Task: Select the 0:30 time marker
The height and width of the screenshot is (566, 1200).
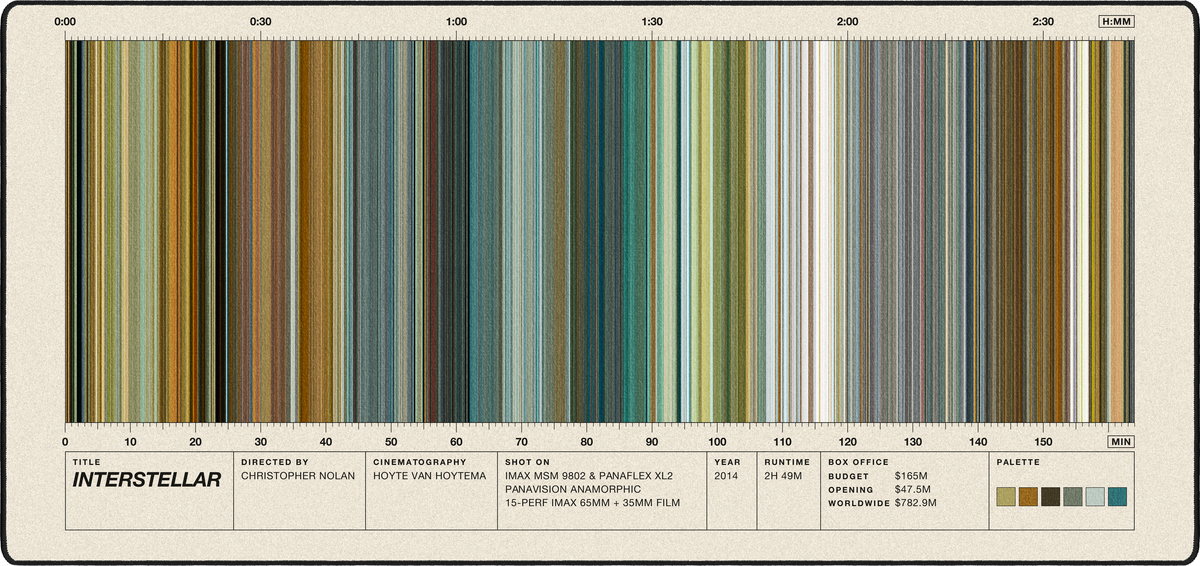Action: click(x=261, y=21)
